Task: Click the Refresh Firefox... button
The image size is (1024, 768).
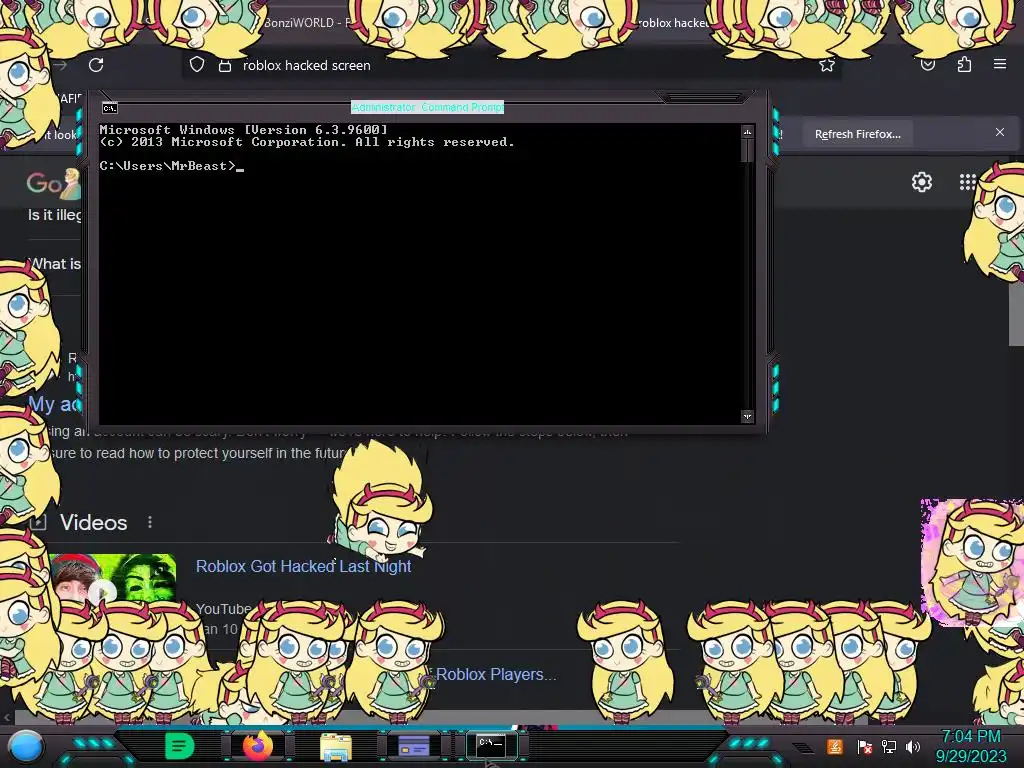Action: 857,134
